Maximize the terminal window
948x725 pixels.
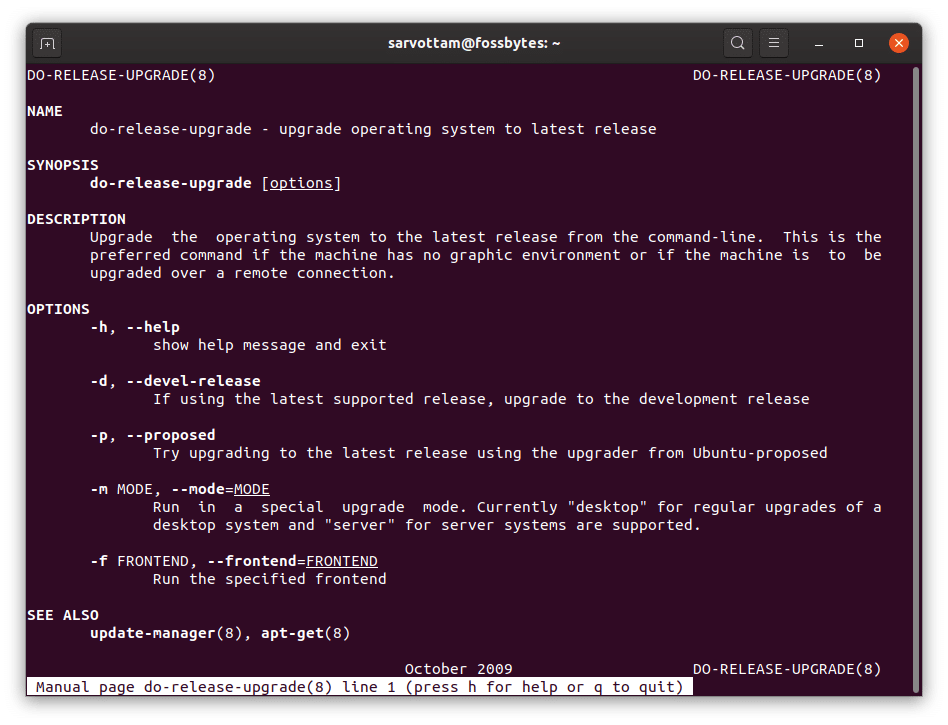(x=857, y=43)
